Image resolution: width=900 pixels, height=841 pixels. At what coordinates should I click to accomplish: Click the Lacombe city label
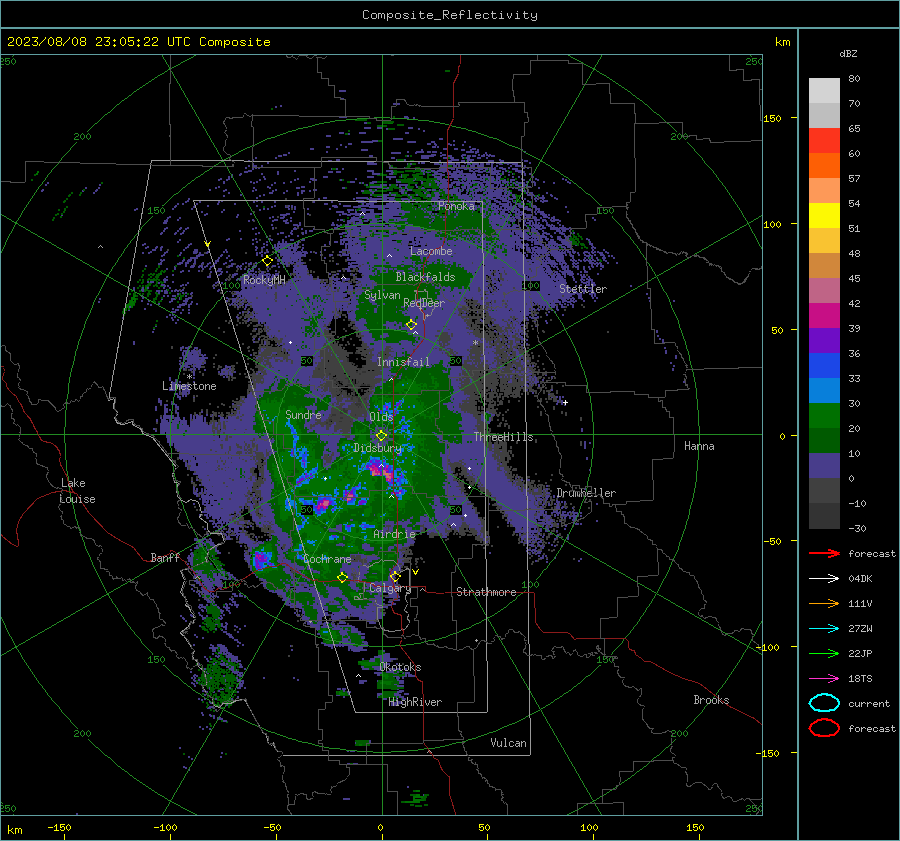tap(431, 251)
